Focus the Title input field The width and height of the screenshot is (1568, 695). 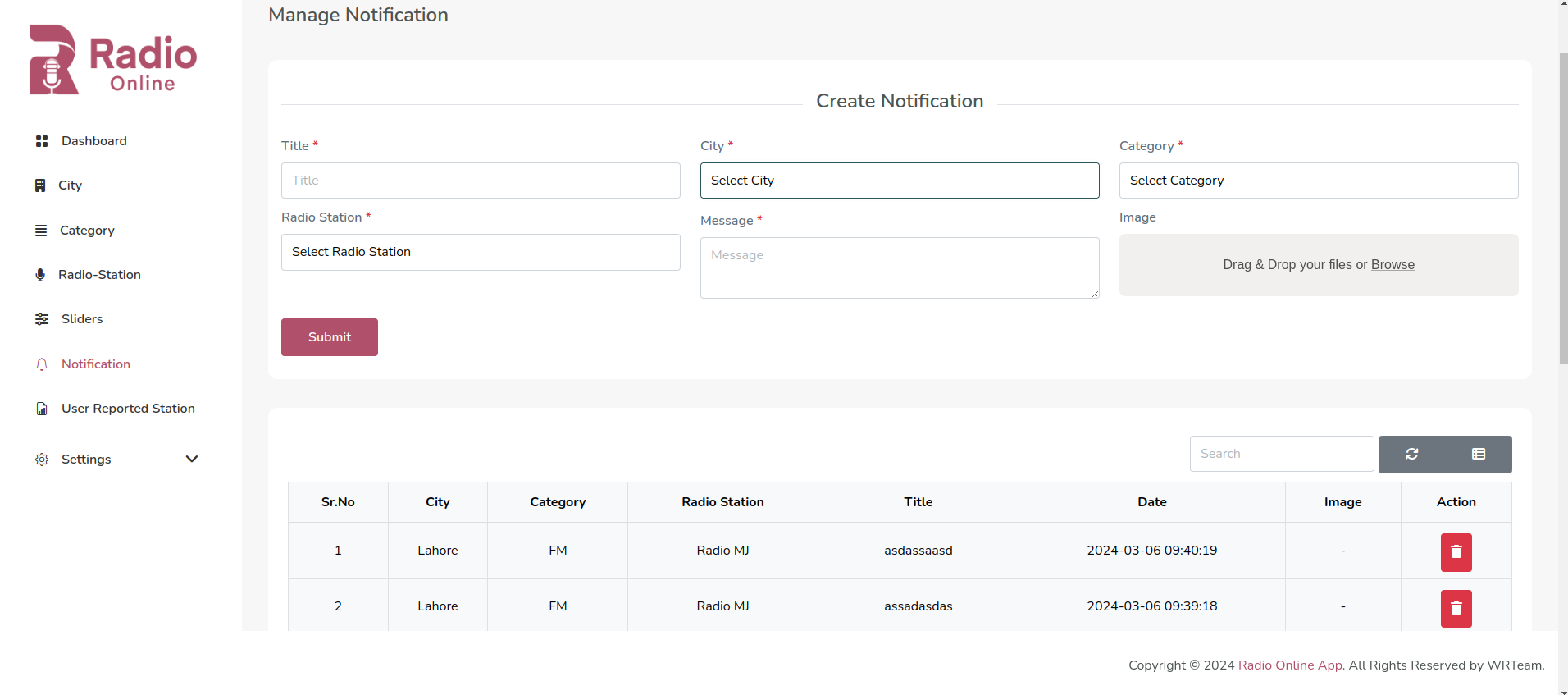tap(481, 181)
